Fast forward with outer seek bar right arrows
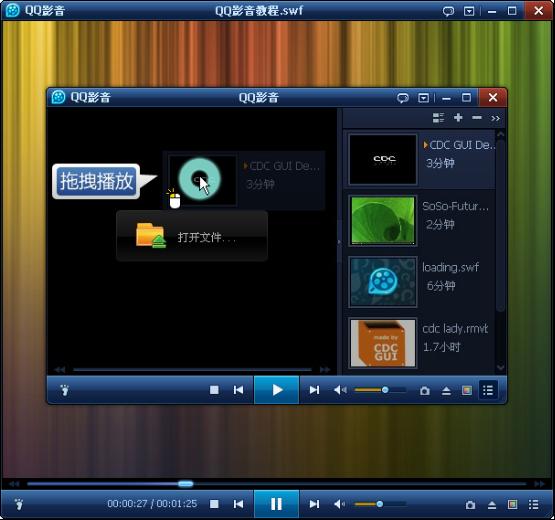The height and width of the screenshot is (520, 555). tap(539, 484)
